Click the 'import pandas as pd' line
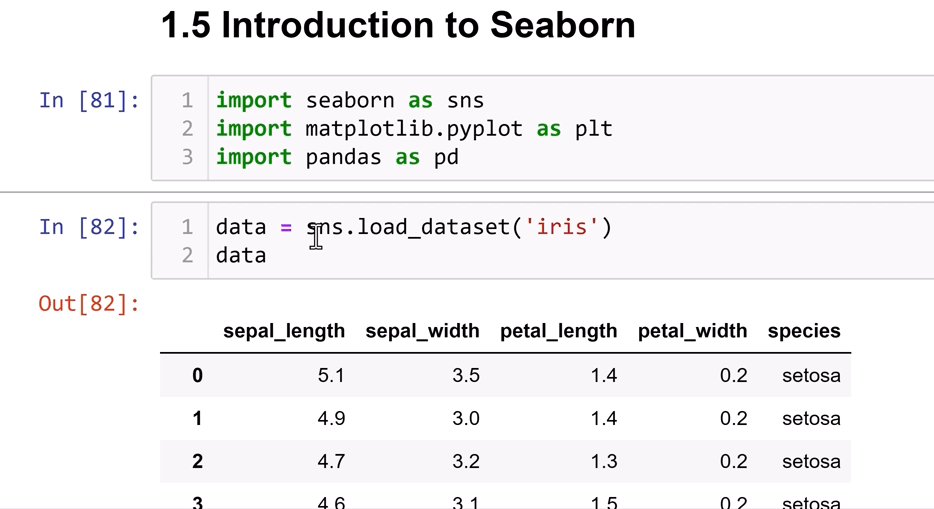 [x=337, y=157]
